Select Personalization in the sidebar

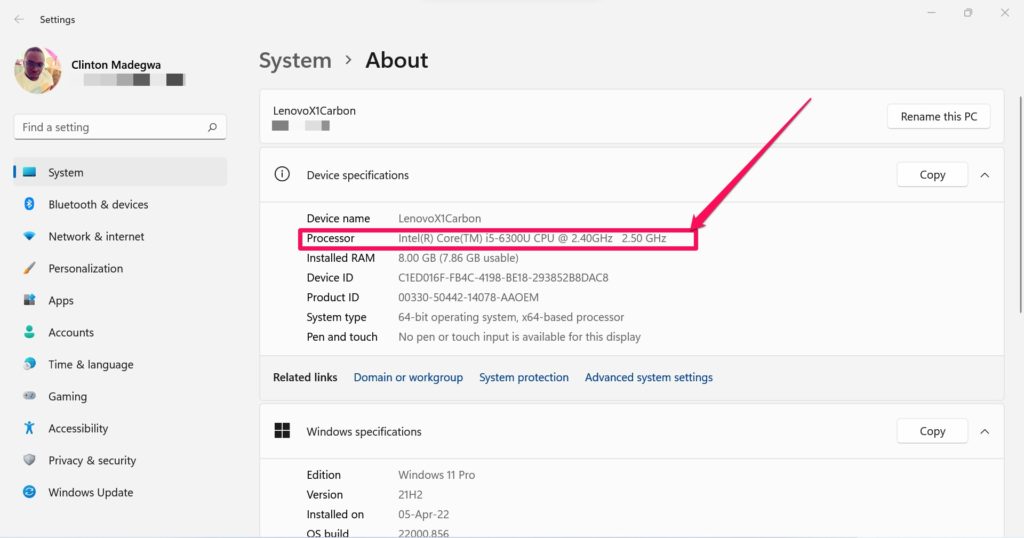(x=86, y=268)
